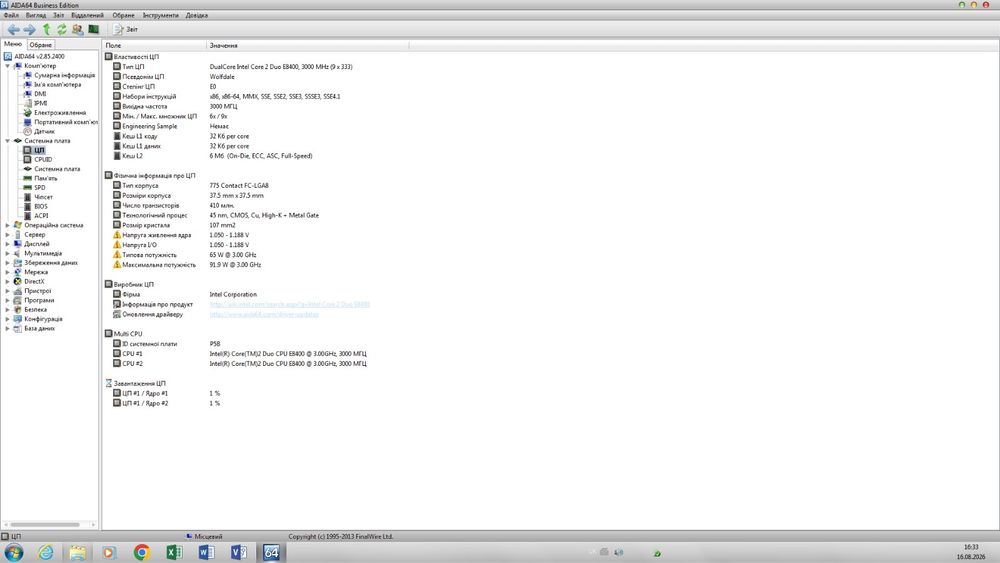Open the Датчик sensor item
Screen dimensions: 1000x563
44,131
